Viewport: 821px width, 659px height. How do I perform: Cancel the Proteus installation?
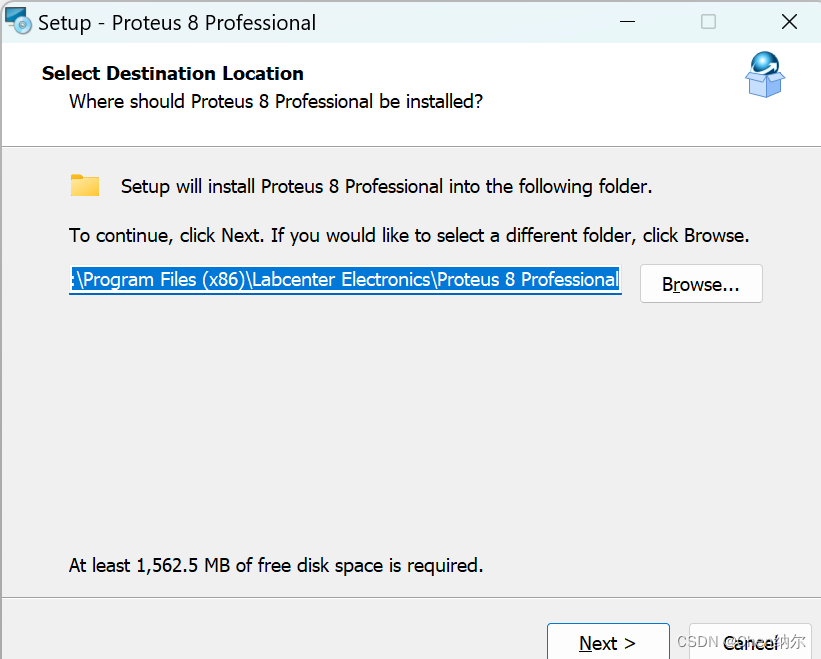[x=750, y=642]
